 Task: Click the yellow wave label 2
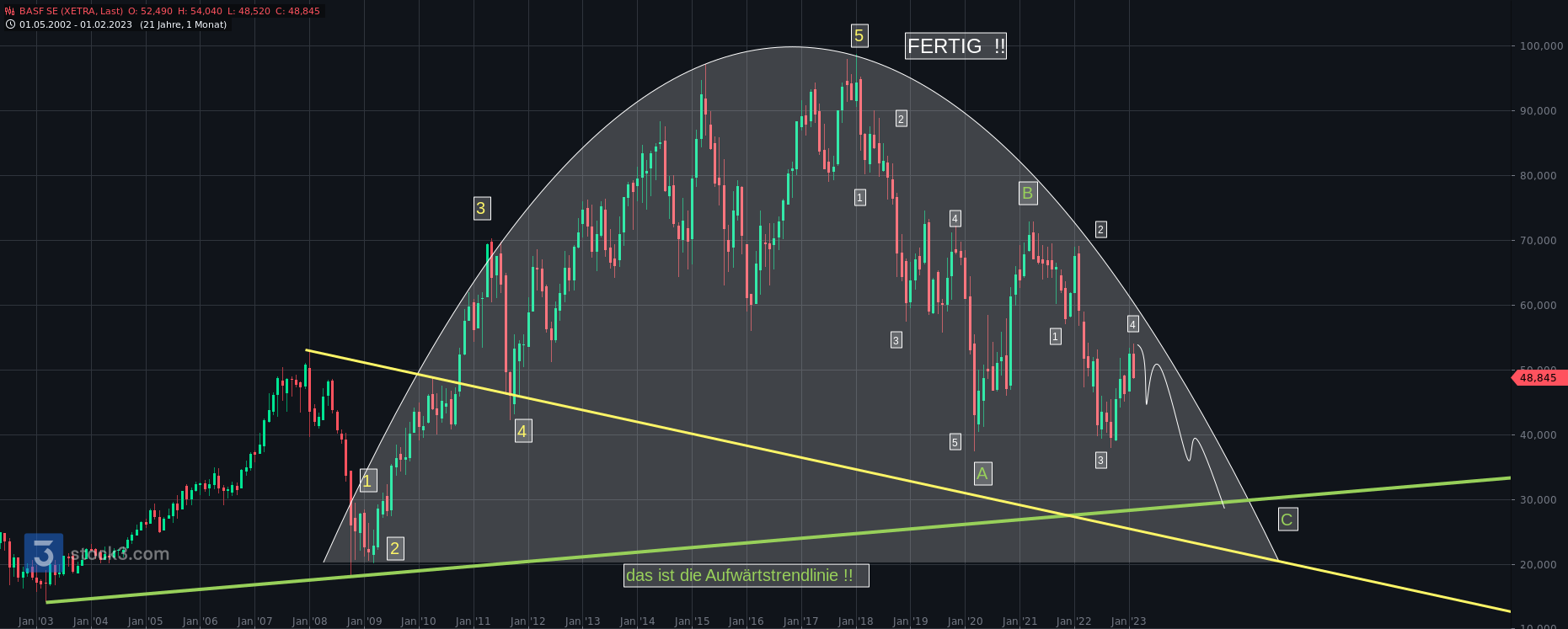(395, 549)
